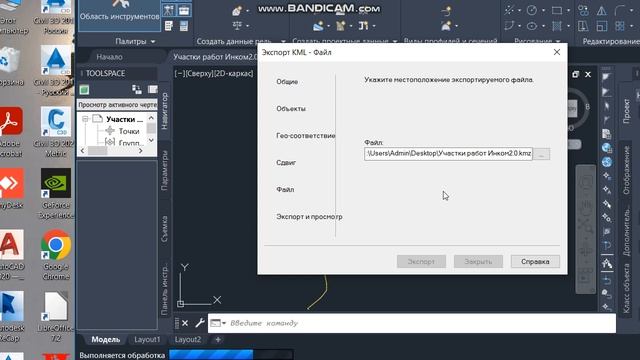
Task: Open Google Chrome desktop shortcut
Action: pos(56,255)
